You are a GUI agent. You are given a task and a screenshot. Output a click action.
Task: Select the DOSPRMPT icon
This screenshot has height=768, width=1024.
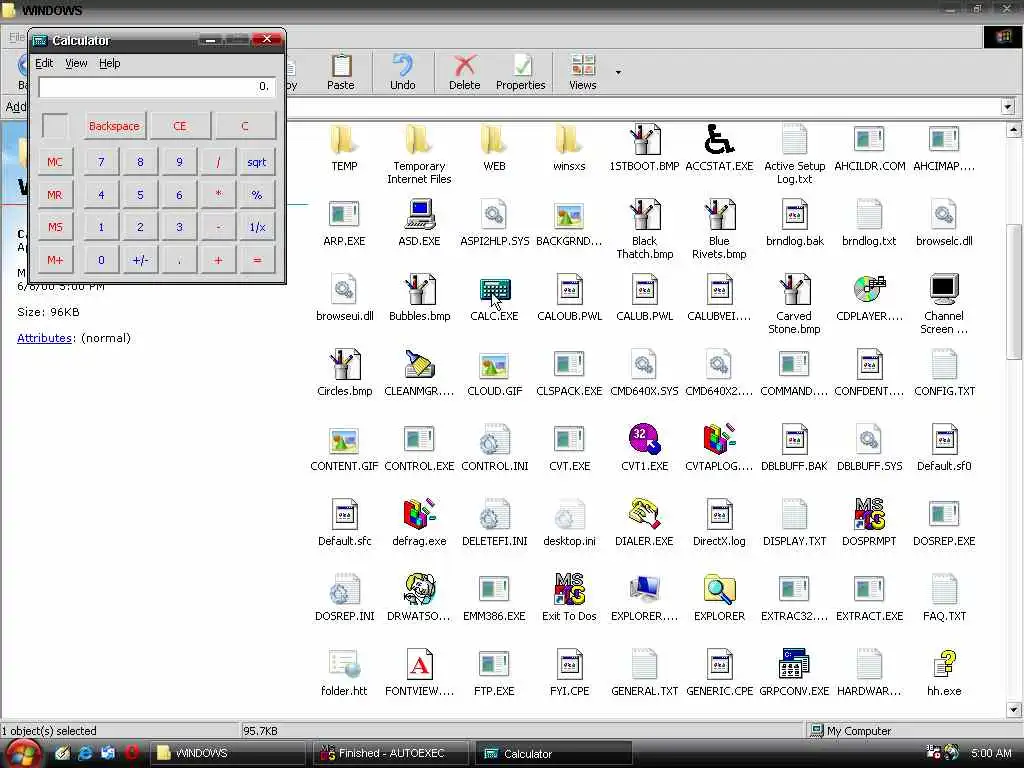[x=869, y=515]
